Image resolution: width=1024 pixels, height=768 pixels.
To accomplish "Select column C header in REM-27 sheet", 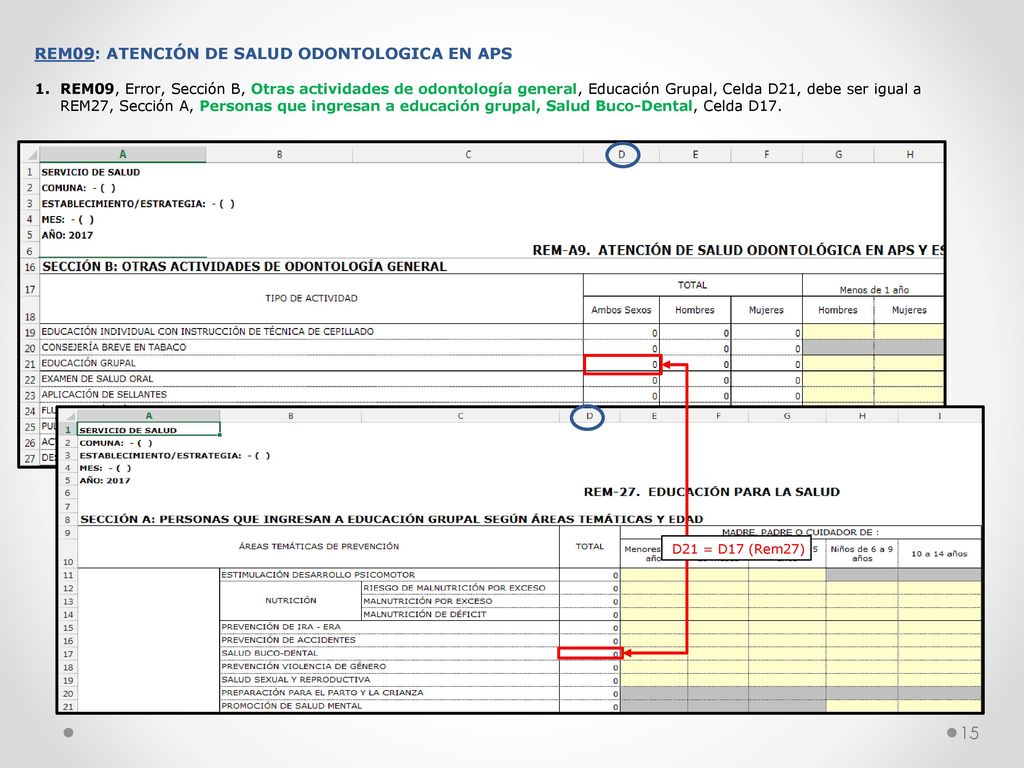I will pyautogui.click(x=460, y=415).
